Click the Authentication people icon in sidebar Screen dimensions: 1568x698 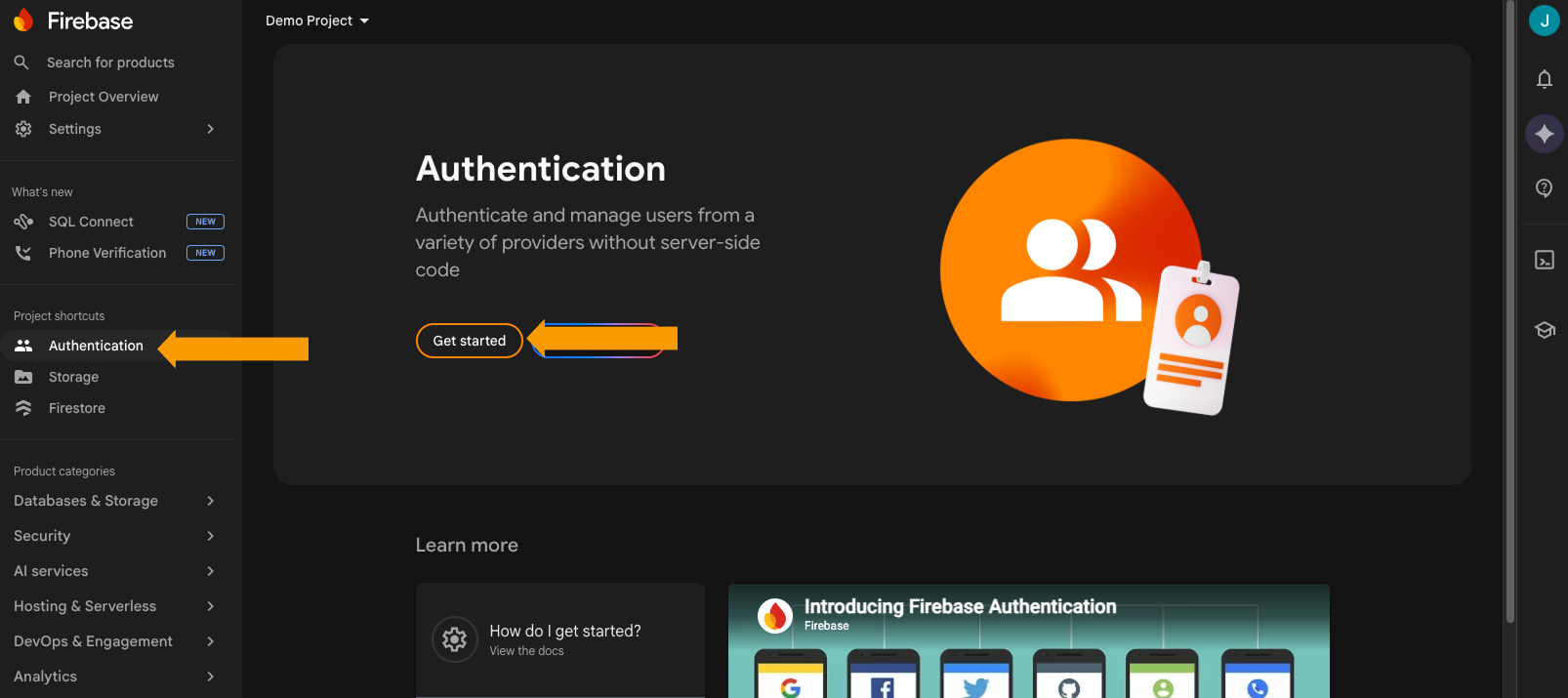coord(23,346)
